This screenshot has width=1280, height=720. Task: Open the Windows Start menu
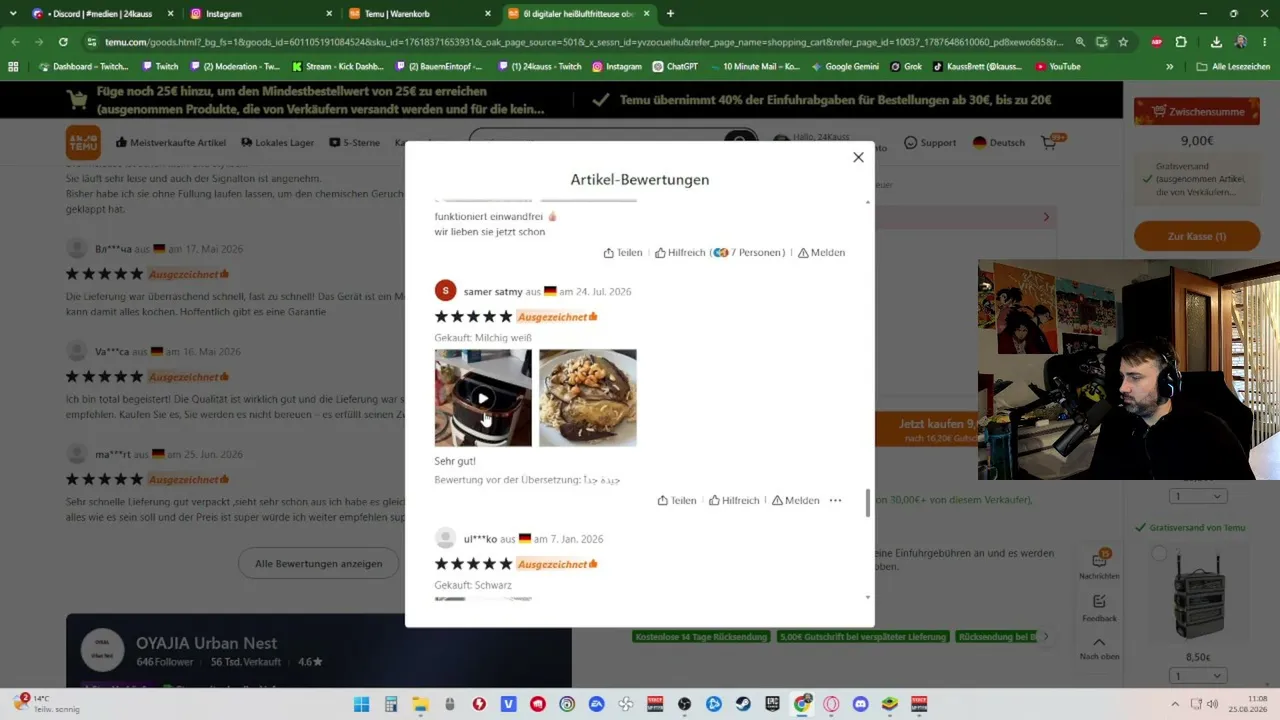[361, 704]
